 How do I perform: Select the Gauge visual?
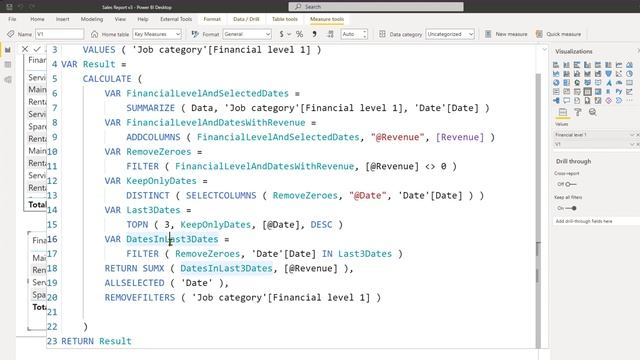point(619,83)
